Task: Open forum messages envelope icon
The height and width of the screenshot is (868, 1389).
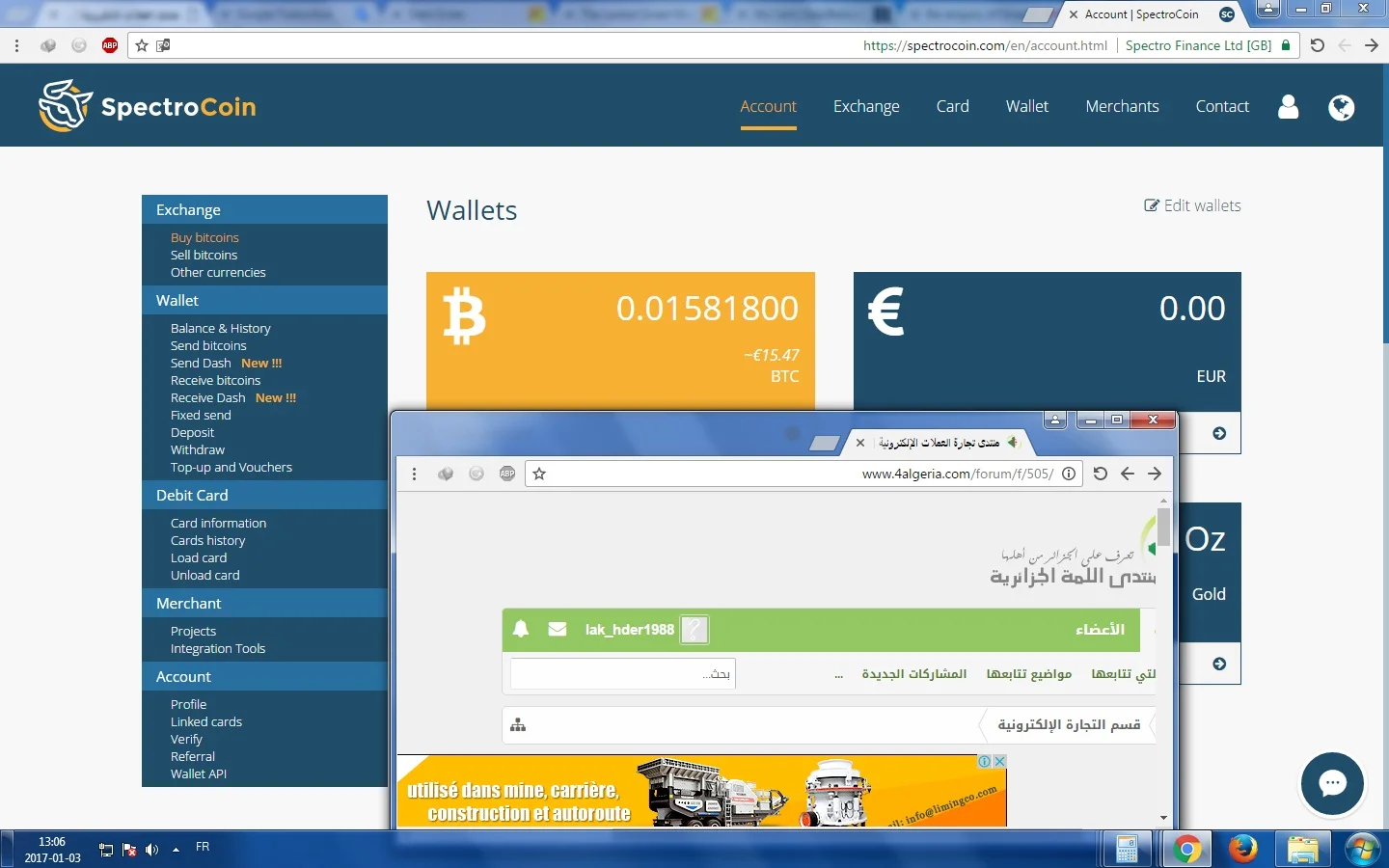Action: [558, 629]
